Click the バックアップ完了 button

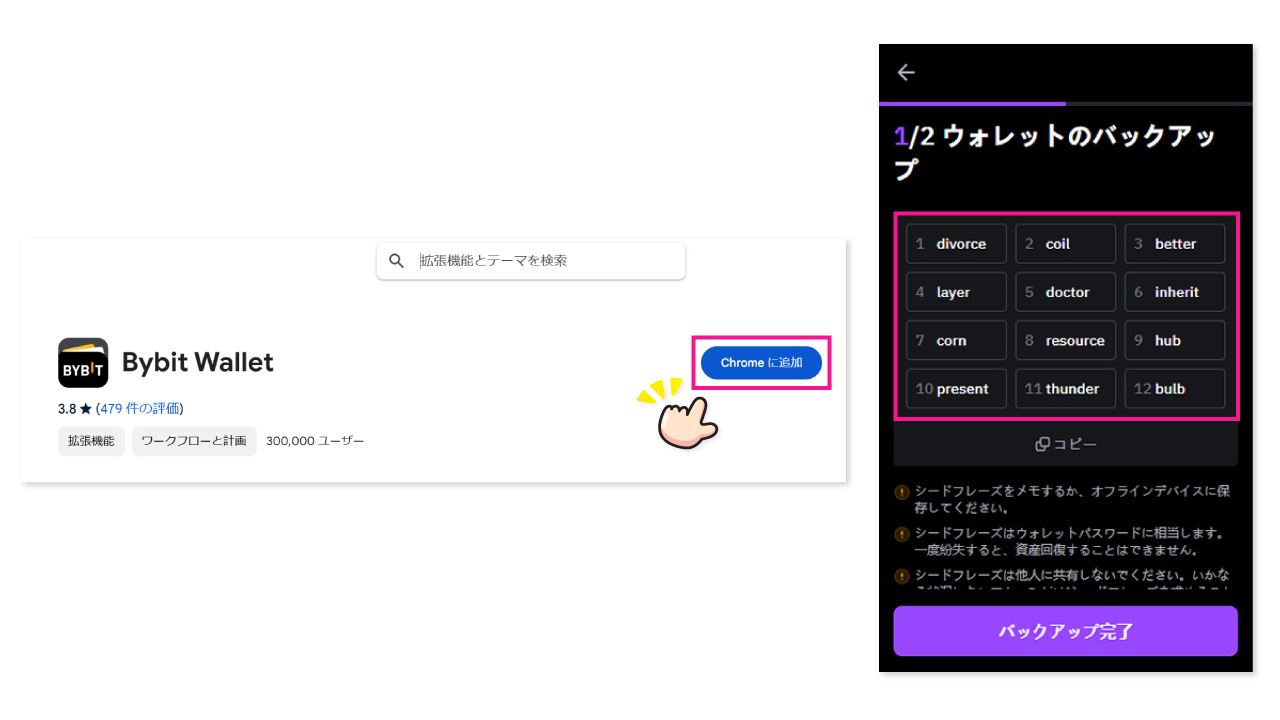[1065, 631]
